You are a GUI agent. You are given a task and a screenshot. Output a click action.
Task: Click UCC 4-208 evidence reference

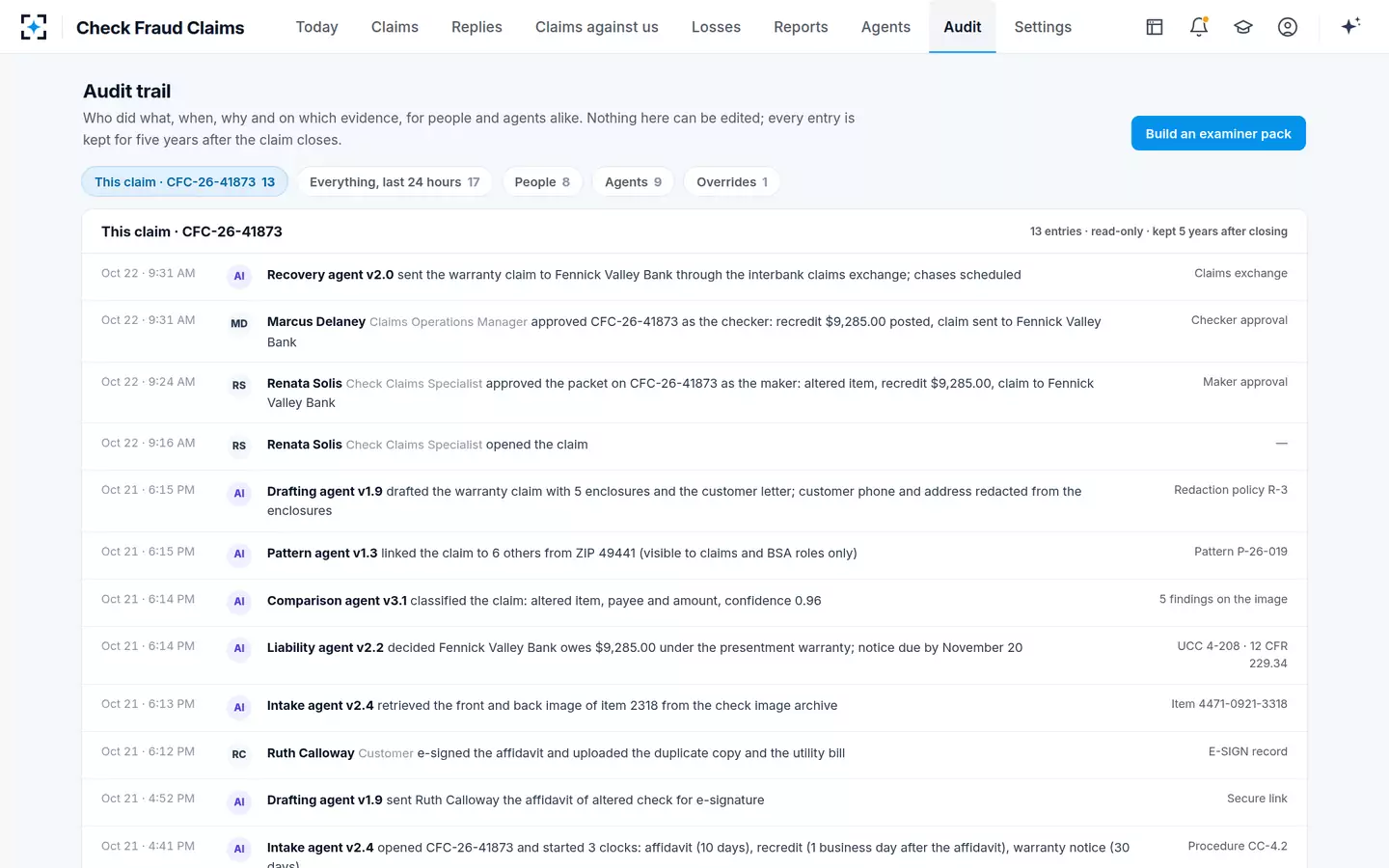tap(1232, 655)
